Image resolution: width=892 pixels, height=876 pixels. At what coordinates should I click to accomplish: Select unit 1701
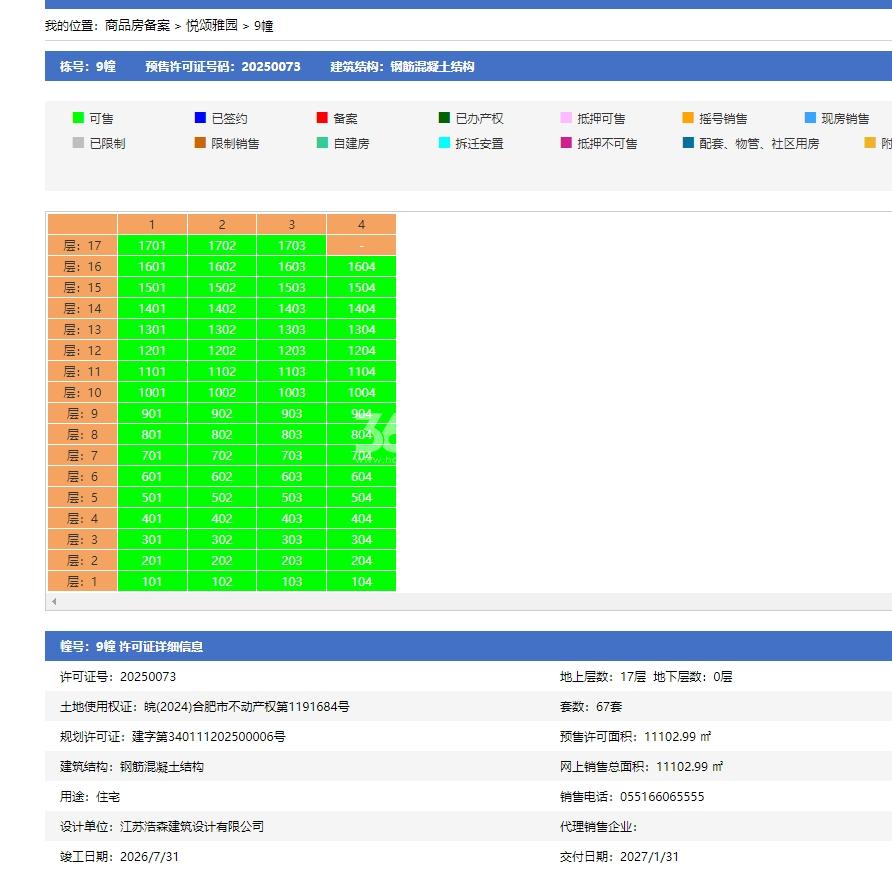[x=152, y=245]
